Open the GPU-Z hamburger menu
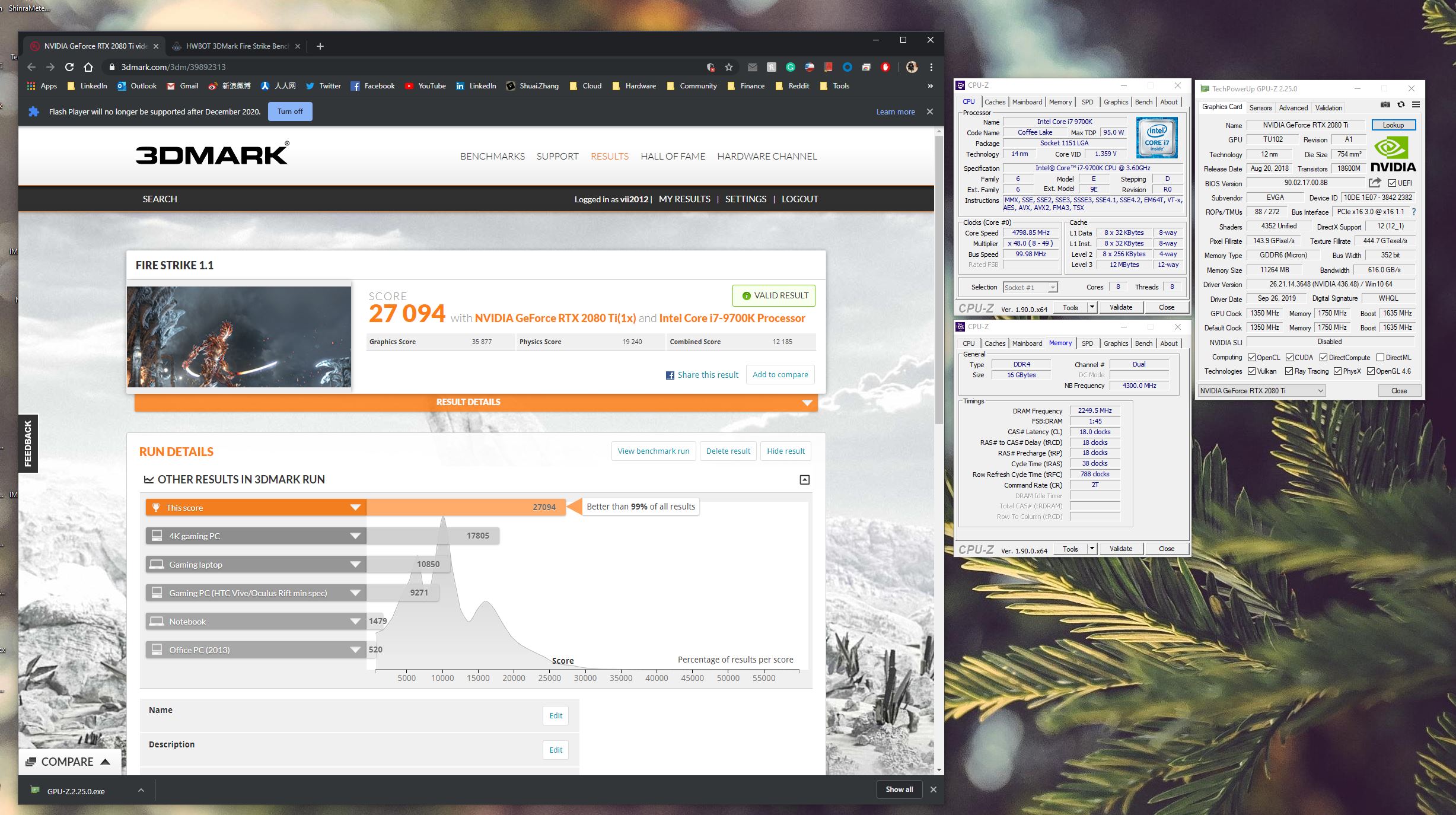The height and width of the screenshot is (815, 1456). [x=1416, y=104]
